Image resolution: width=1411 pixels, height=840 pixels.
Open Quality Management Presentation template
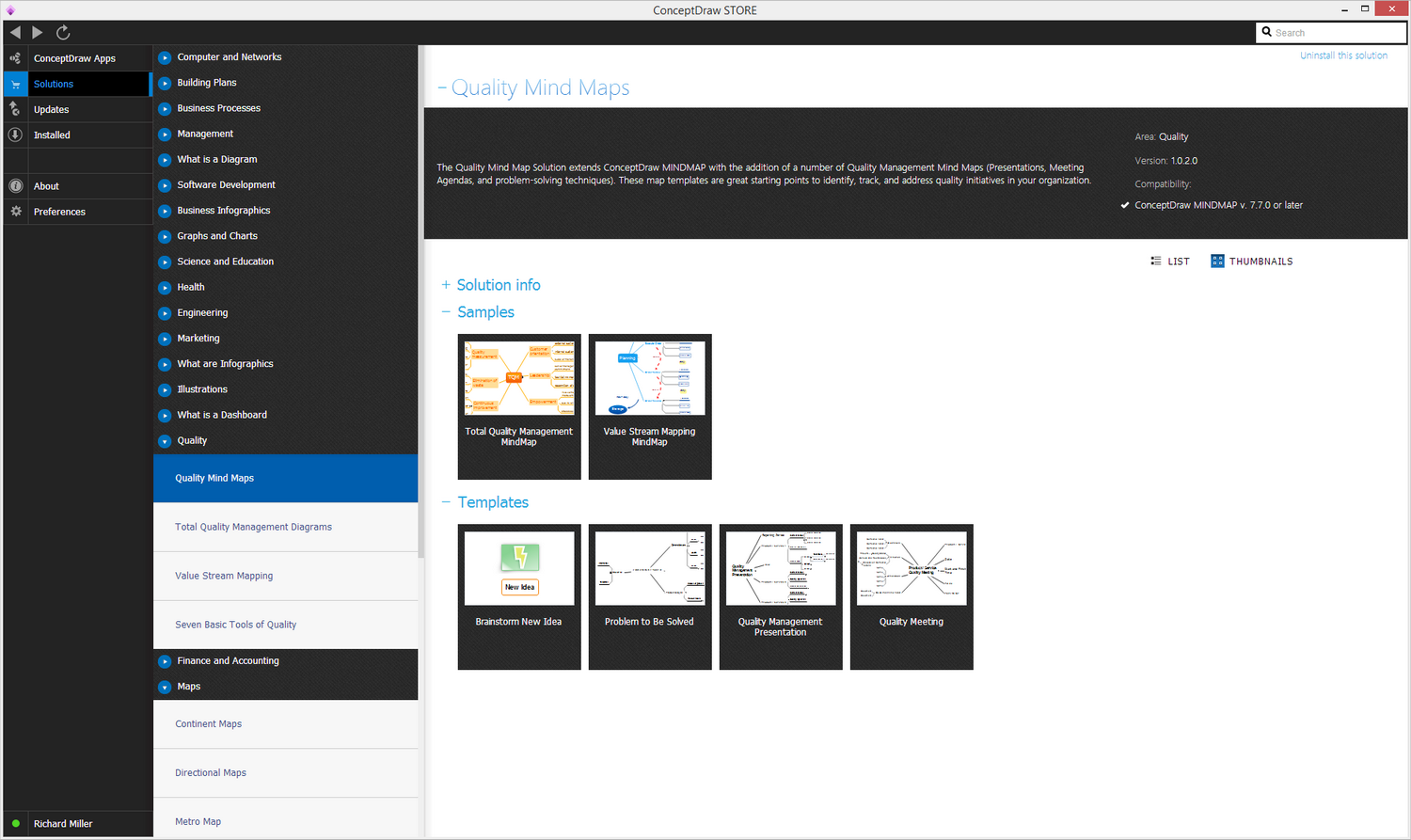pyautogui.click(x=781, y=596)
